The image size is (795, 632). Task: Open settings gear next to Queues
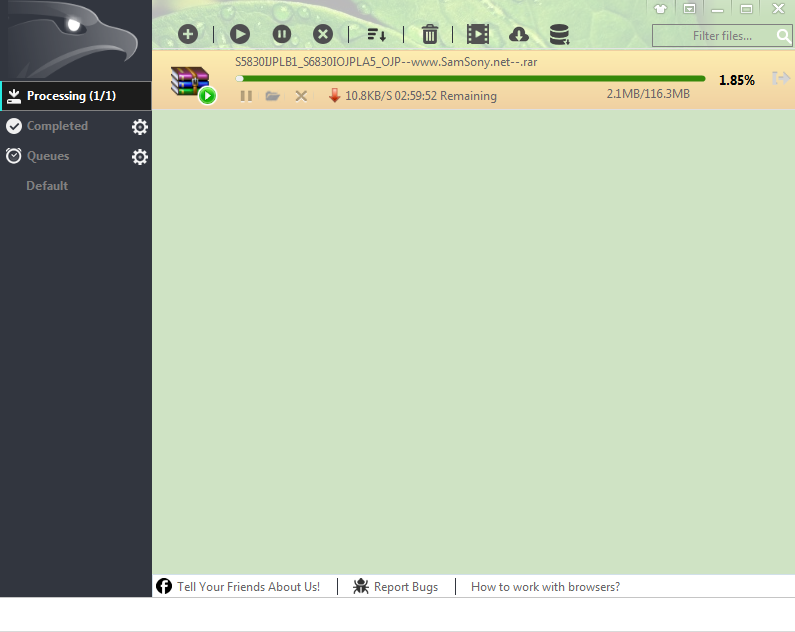139,157
